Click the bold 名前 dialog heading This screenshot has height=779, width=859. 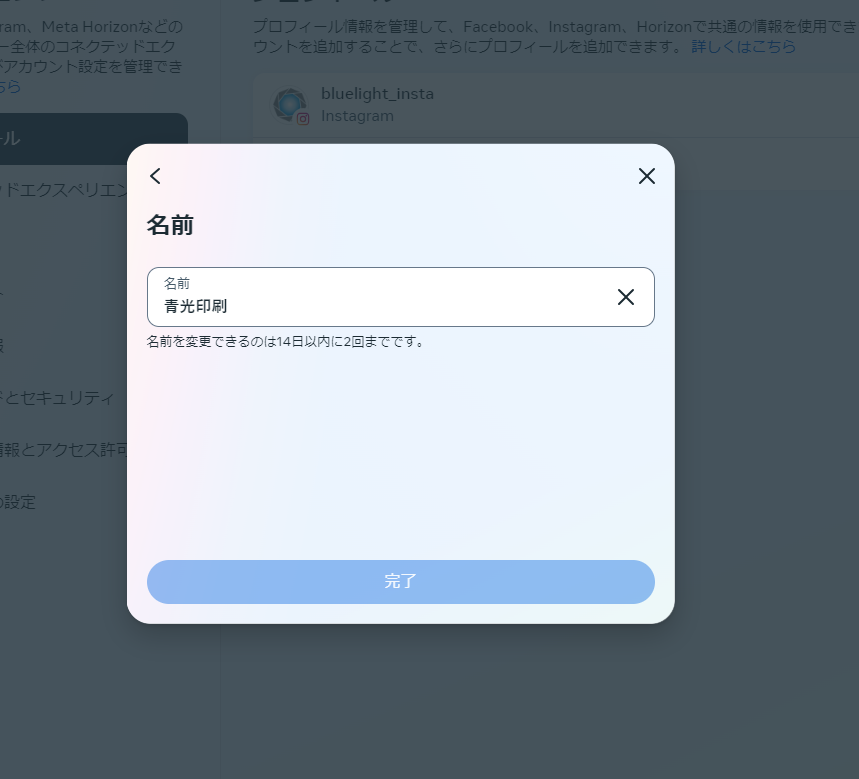pos(170,226)
